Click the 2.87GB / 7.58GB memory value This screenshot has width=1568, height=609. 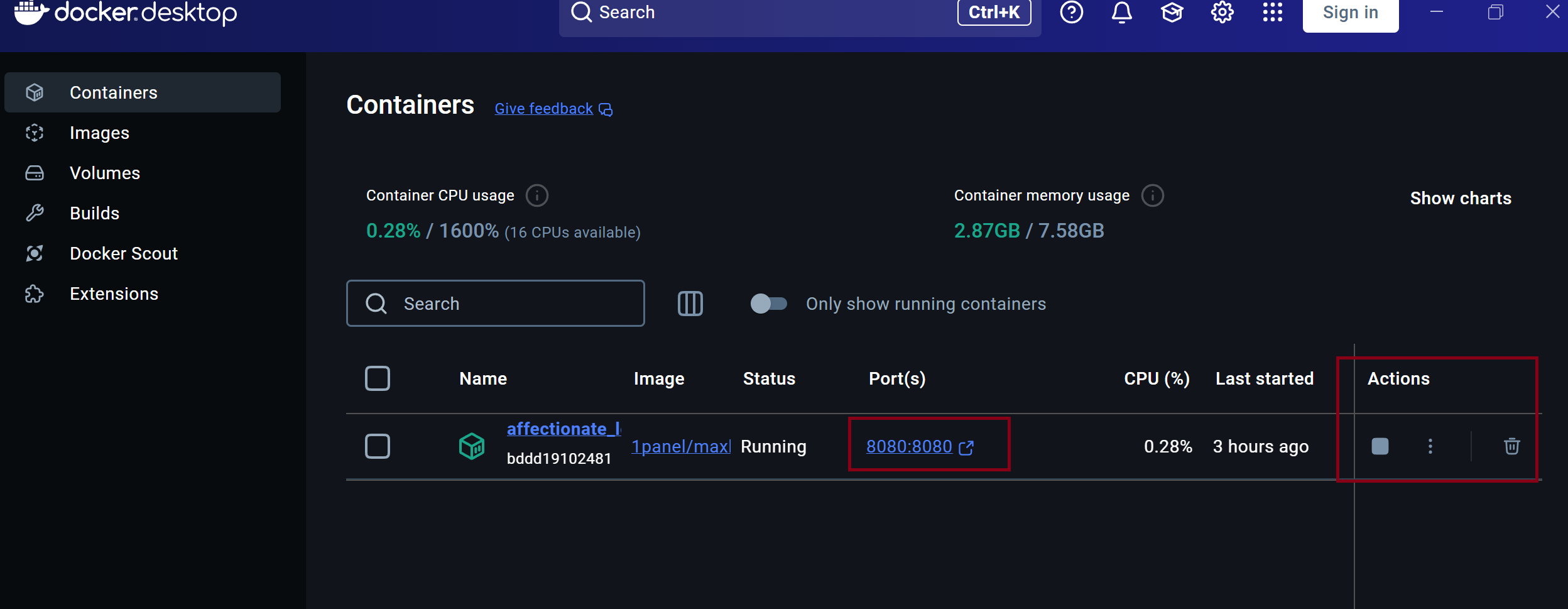(x=1029, y=231)
